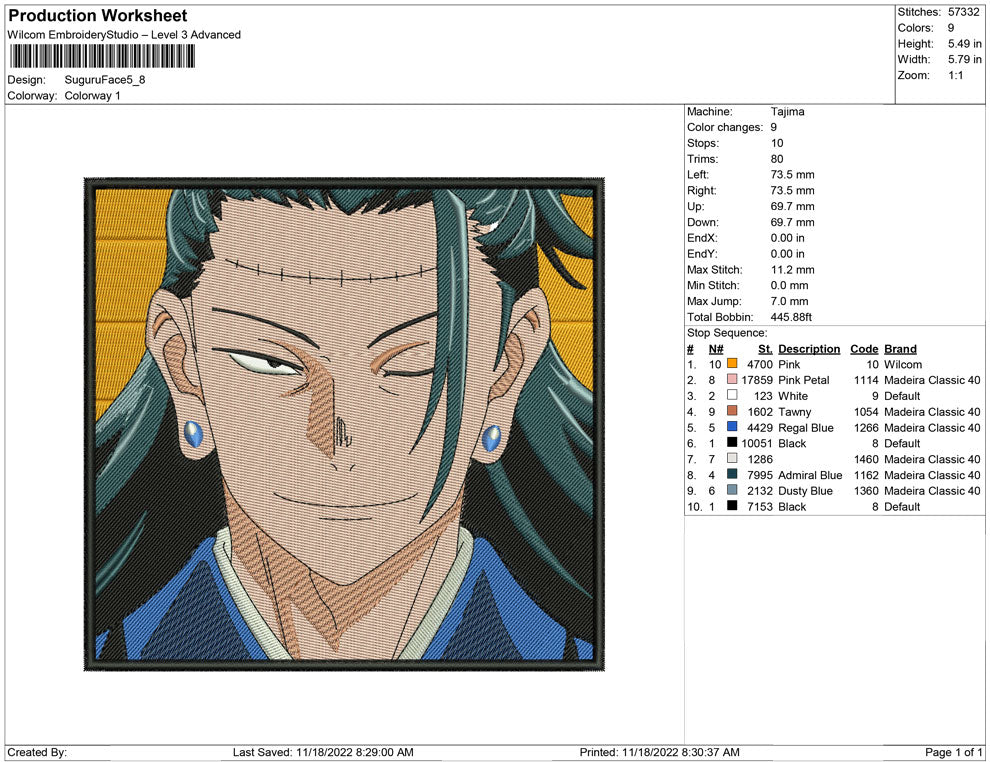Click the Code column header
Viewport: 990px width, 762px height.
864,348
